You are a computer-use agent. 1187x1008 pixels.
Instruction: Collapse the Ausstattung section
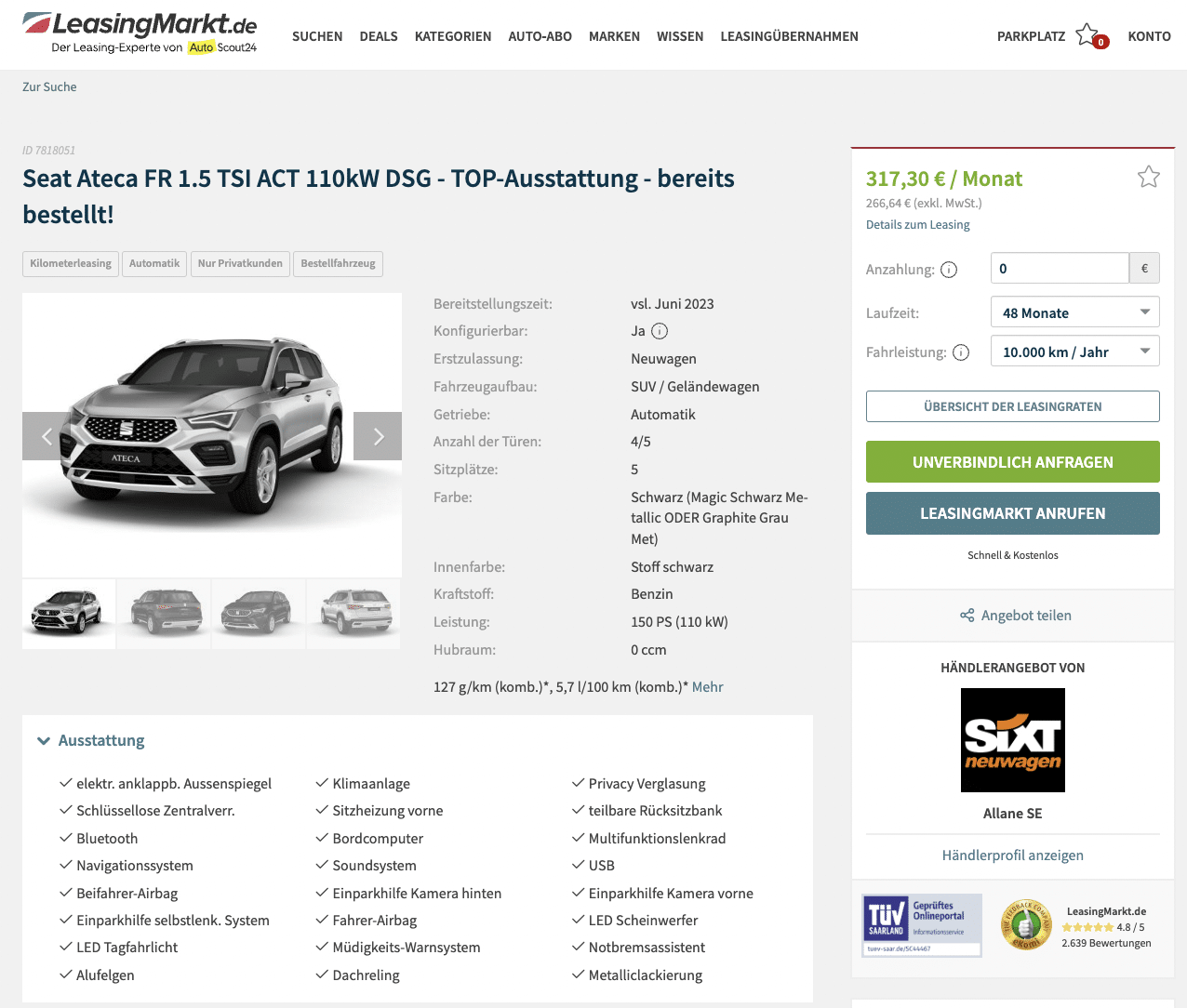tap(91, 740)
